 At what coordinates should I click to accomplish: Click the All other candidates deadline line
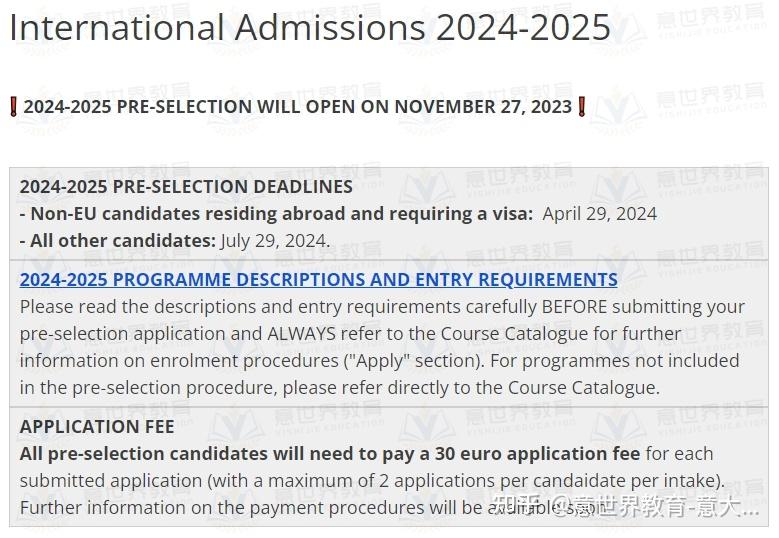[x=175, y=240]
